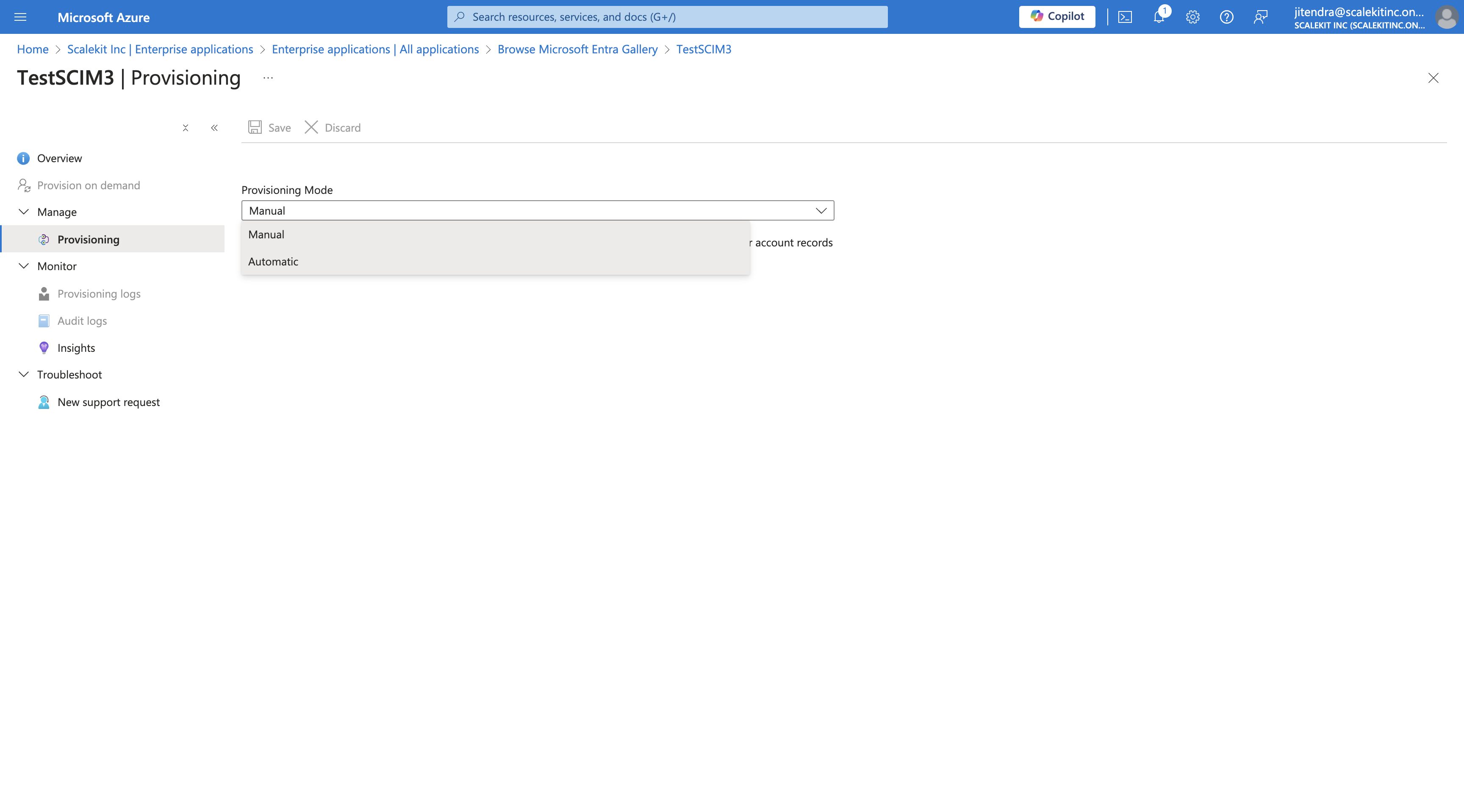Click the Provisioning Mode dropdown box

click(x=538, y=211)
